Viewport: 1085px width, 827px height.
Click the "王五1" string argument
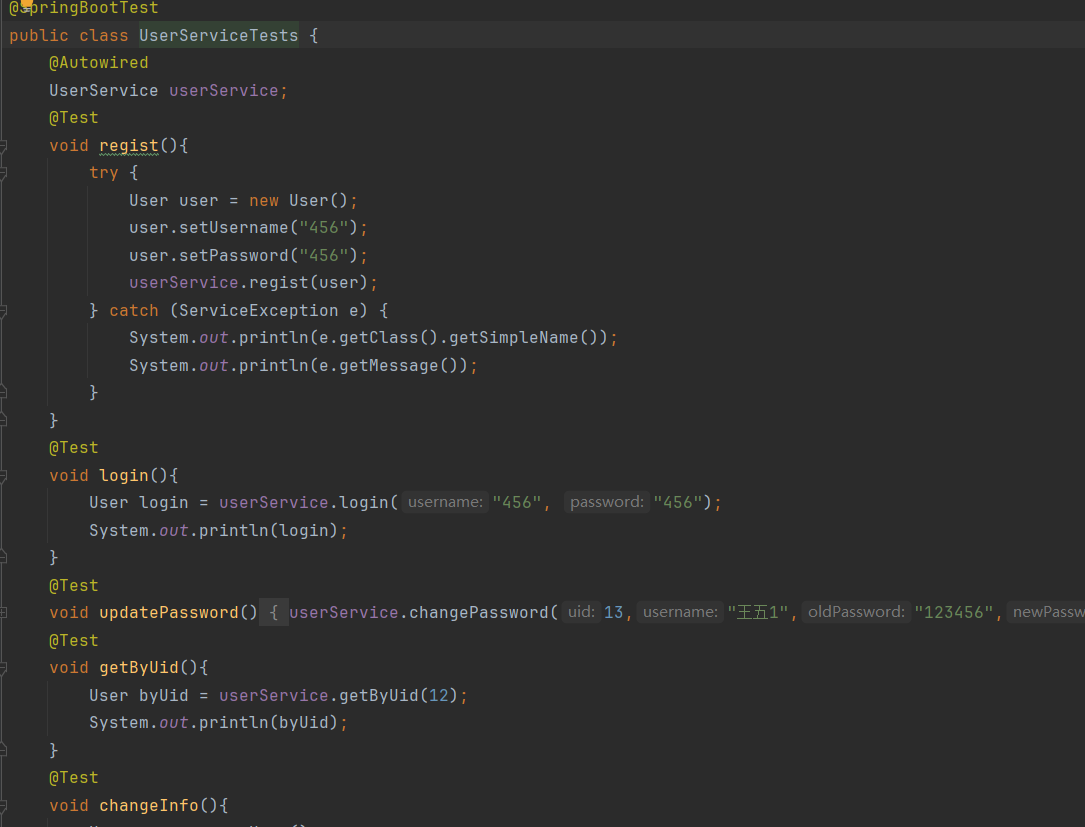coord(758,612)
